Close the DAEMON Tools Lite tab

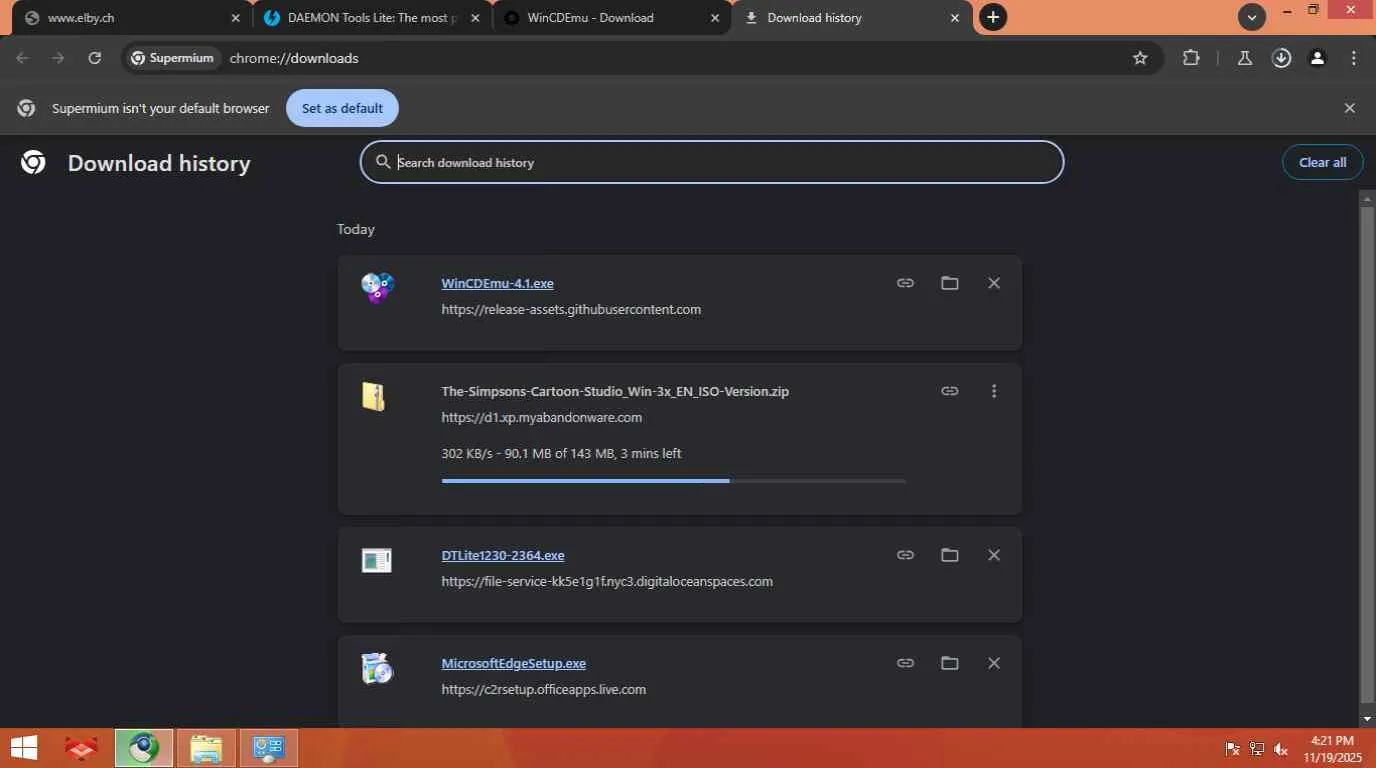click(x=475, y=18)
